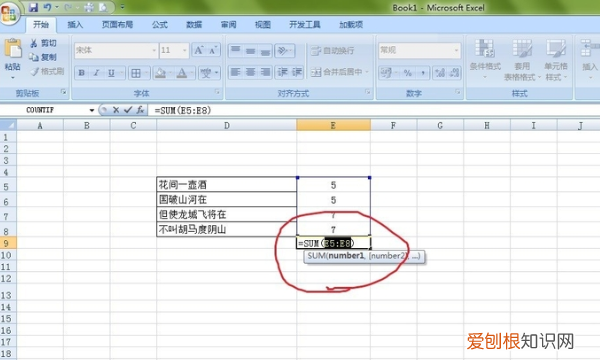This screenshot has width=600, height=360.
Task: Switch to 数据 tab
Action: pyautogui.click(x=194, y=25)
